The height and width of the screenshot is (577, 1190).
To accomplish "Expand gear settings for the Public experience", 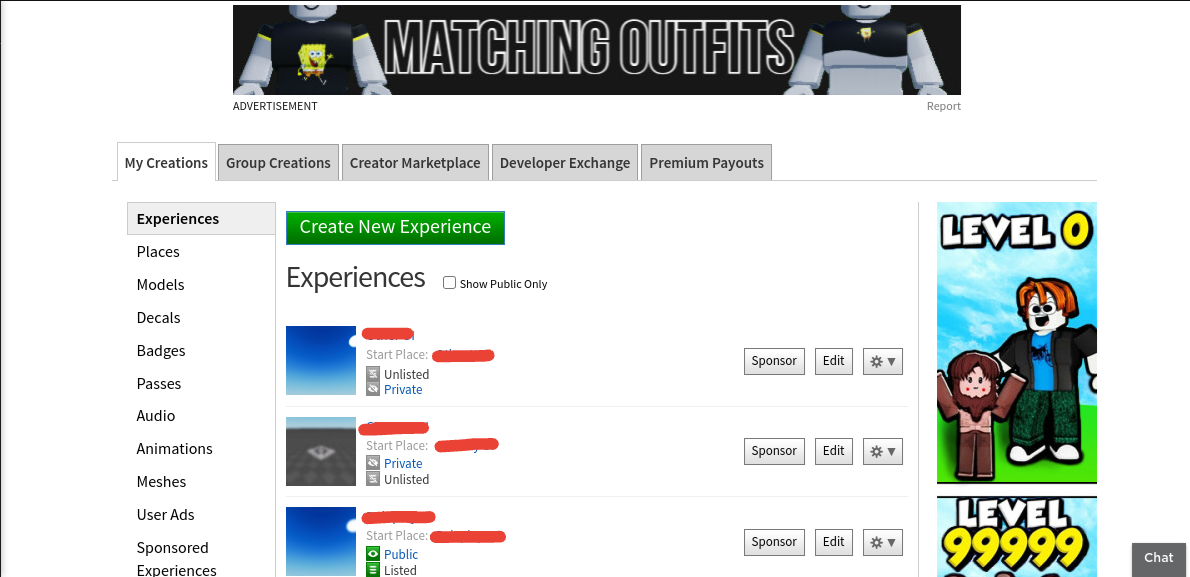I will point(883,543).
